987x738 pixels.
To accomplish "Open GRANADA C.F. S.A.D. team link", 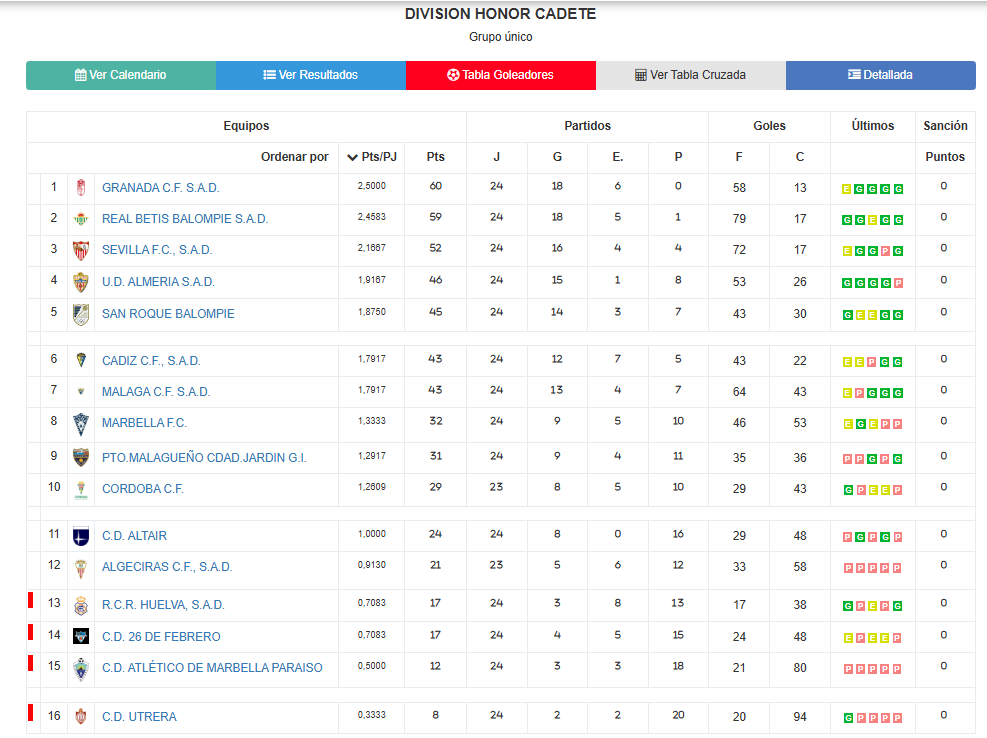I will (x=161, y=188).
